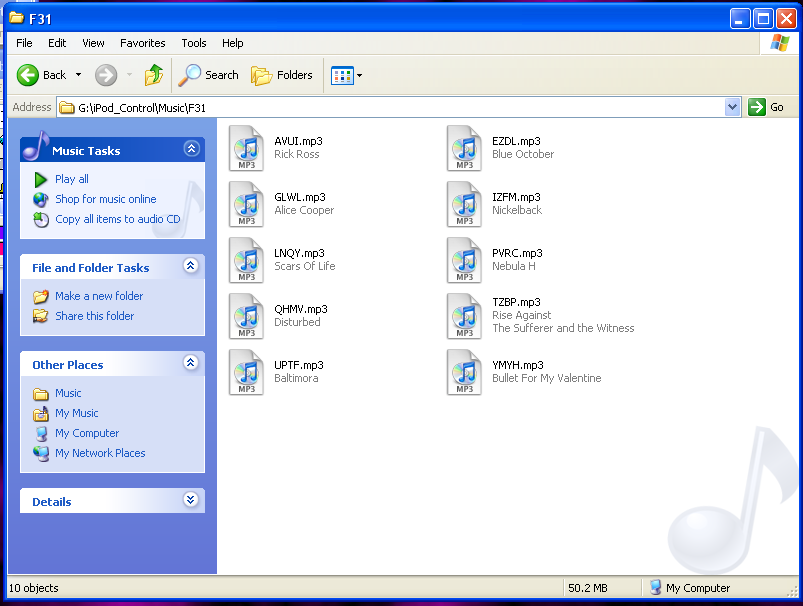Click the EZDL.mp3 file name

click(x=516, y=141)
